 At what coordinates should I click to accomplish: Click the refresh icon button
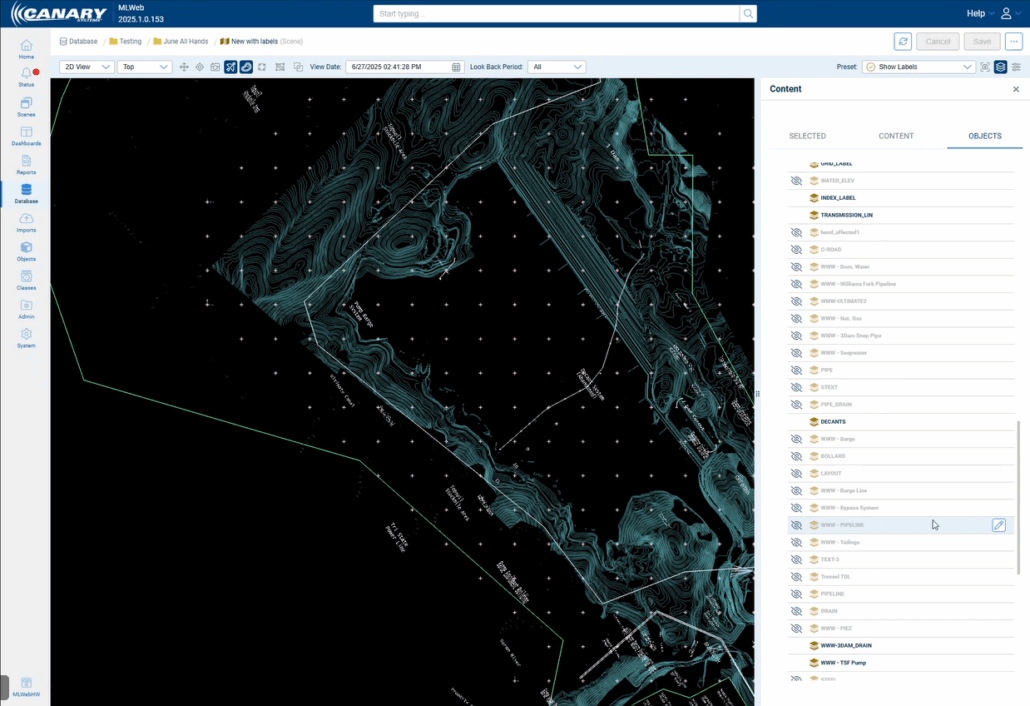902,41
